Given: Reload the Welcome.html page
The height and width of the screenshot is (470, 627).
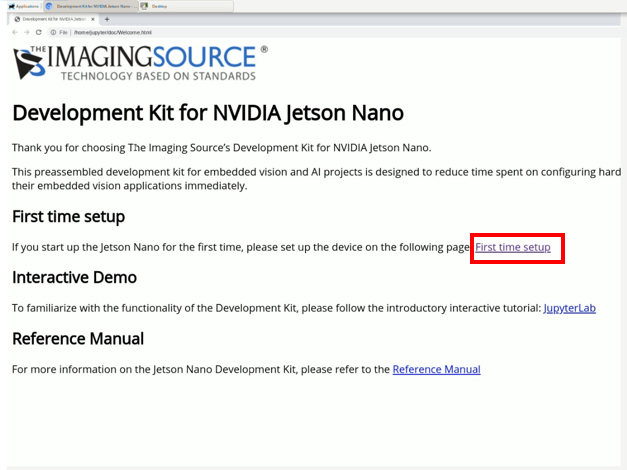Looking at the screenshot, I should [38, 32].
